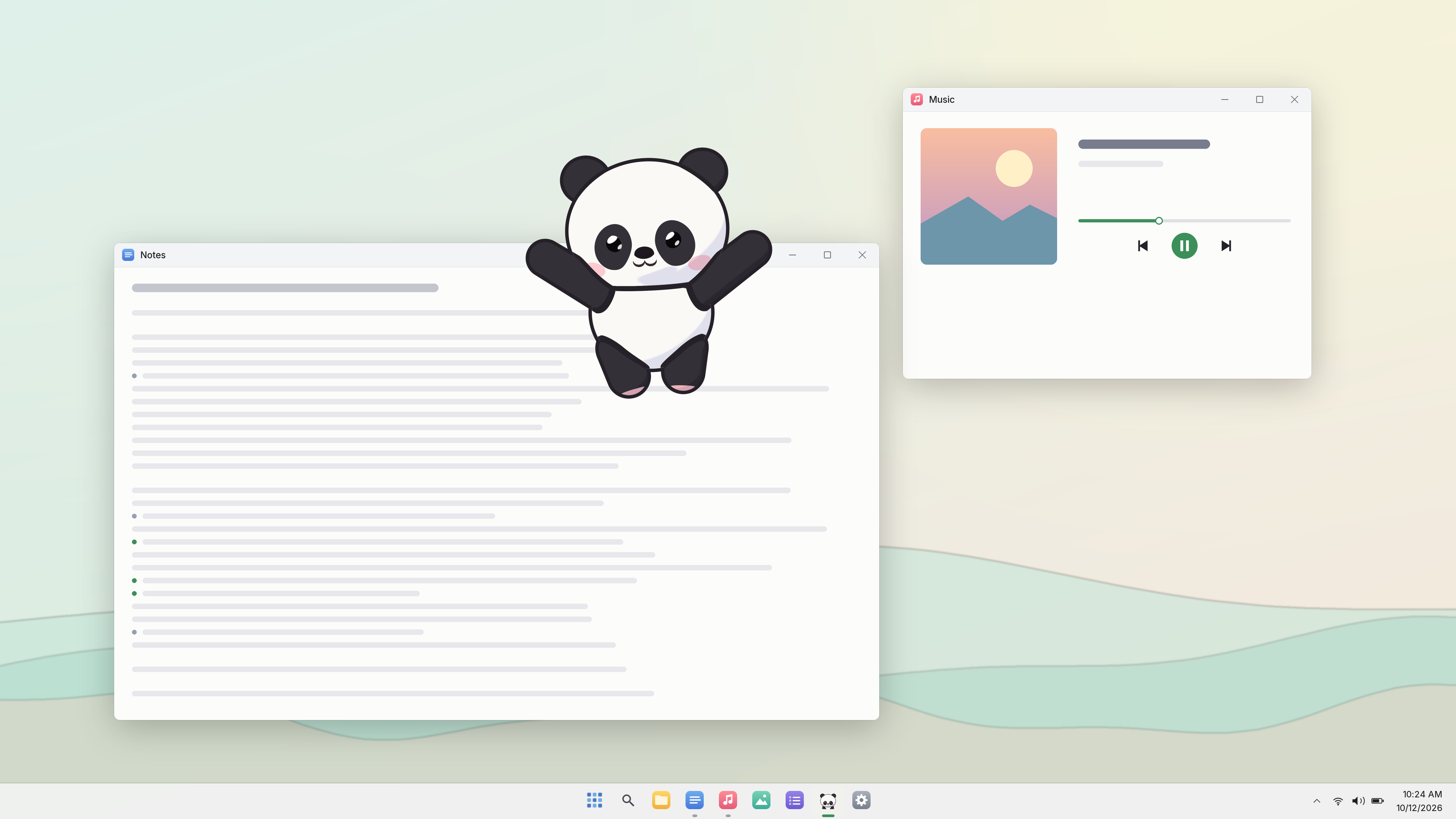Screen dimensions: 1456x819
Task: Switch to Notes via taskbar icon
Action: tap(694, 800)
